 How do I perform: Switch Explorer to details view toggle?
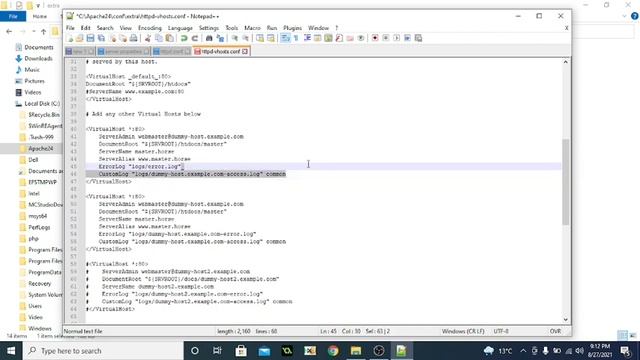click(622, 336)
